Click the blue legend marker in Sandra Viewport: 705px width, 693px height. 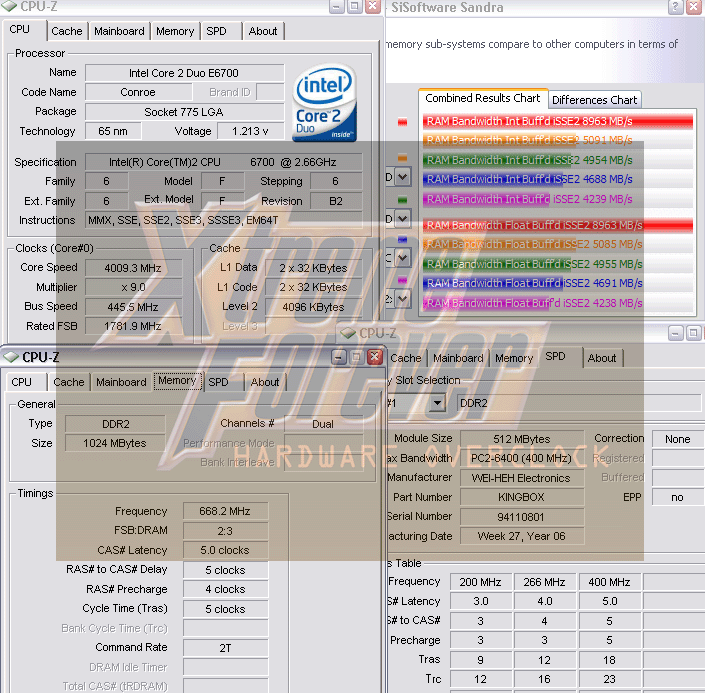[402, 239]
